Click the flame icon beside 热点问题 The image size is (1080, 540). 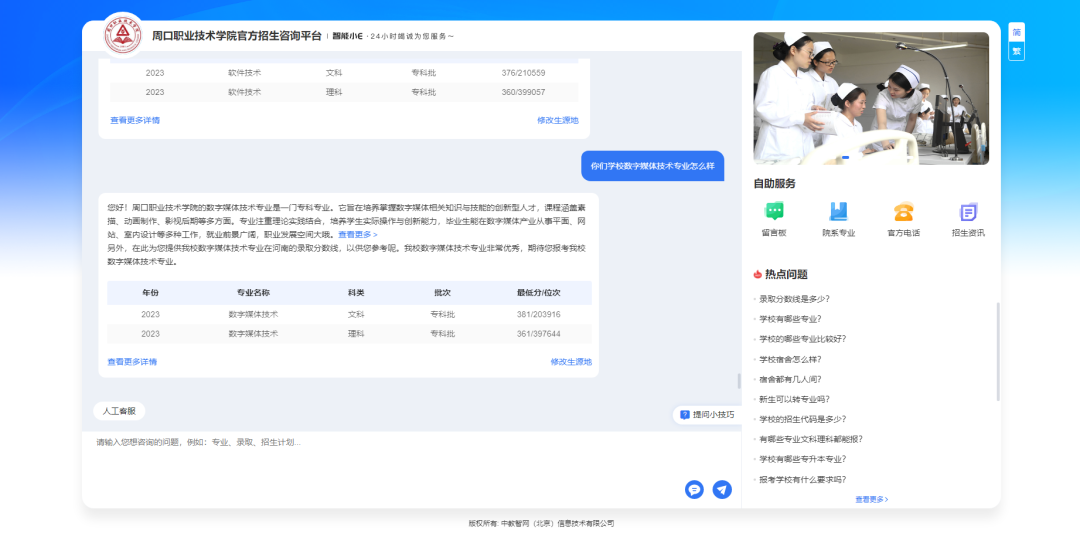point(758,274)
